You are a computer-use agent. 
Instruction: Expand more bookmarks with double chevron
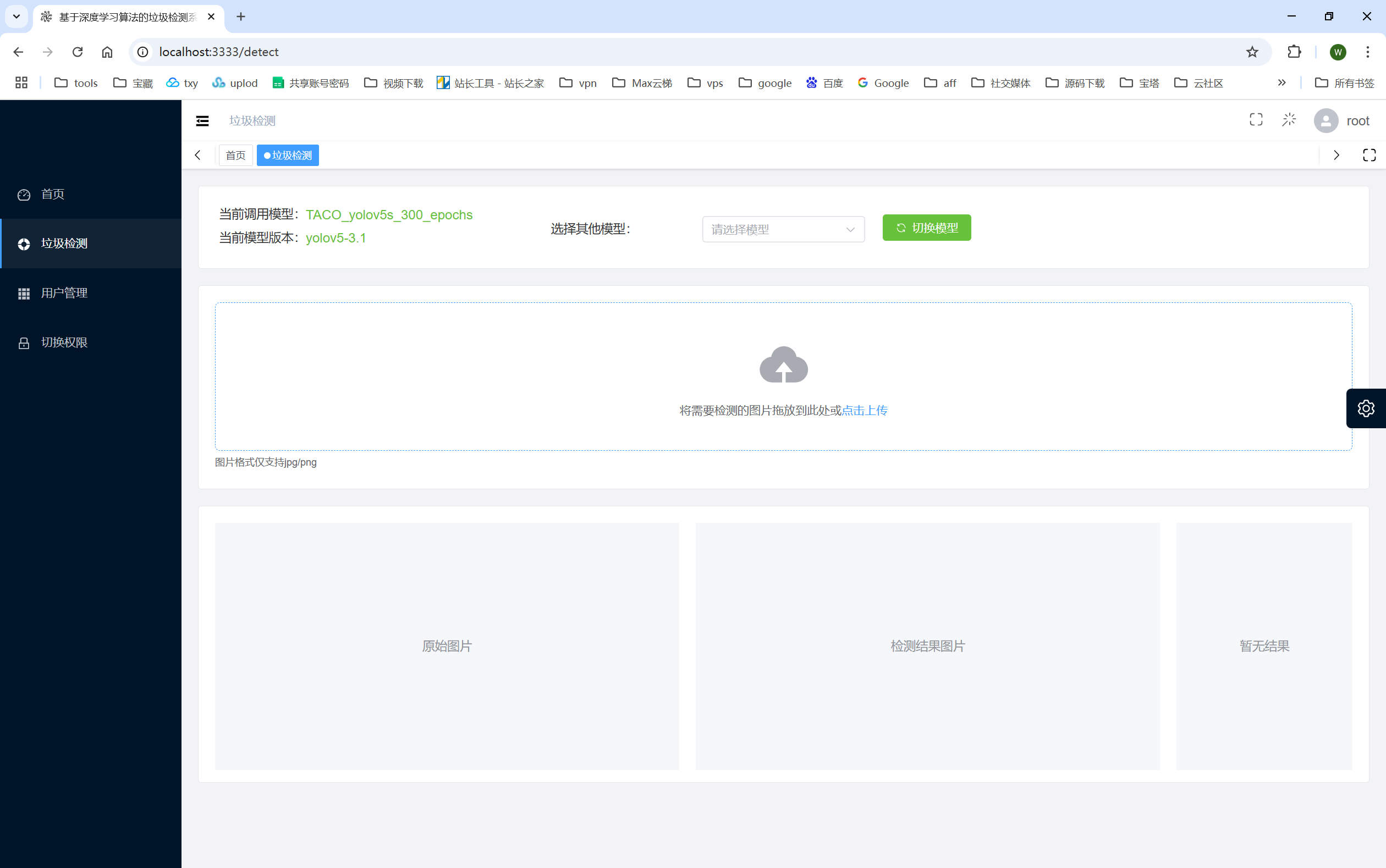(x=1281, y=82)
